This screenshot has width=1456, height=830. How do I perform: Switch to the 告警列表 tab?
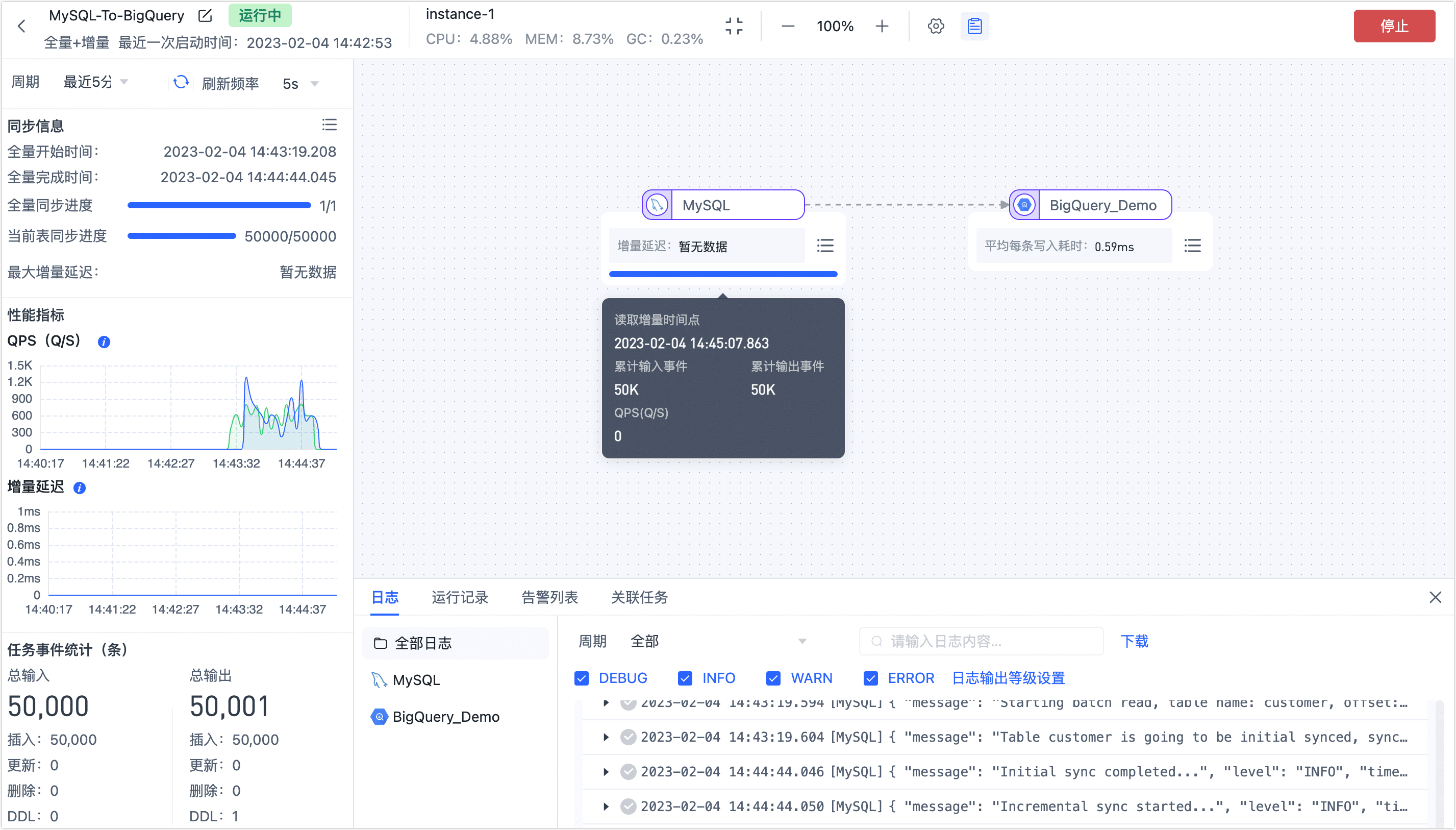(x=549, y=597)
